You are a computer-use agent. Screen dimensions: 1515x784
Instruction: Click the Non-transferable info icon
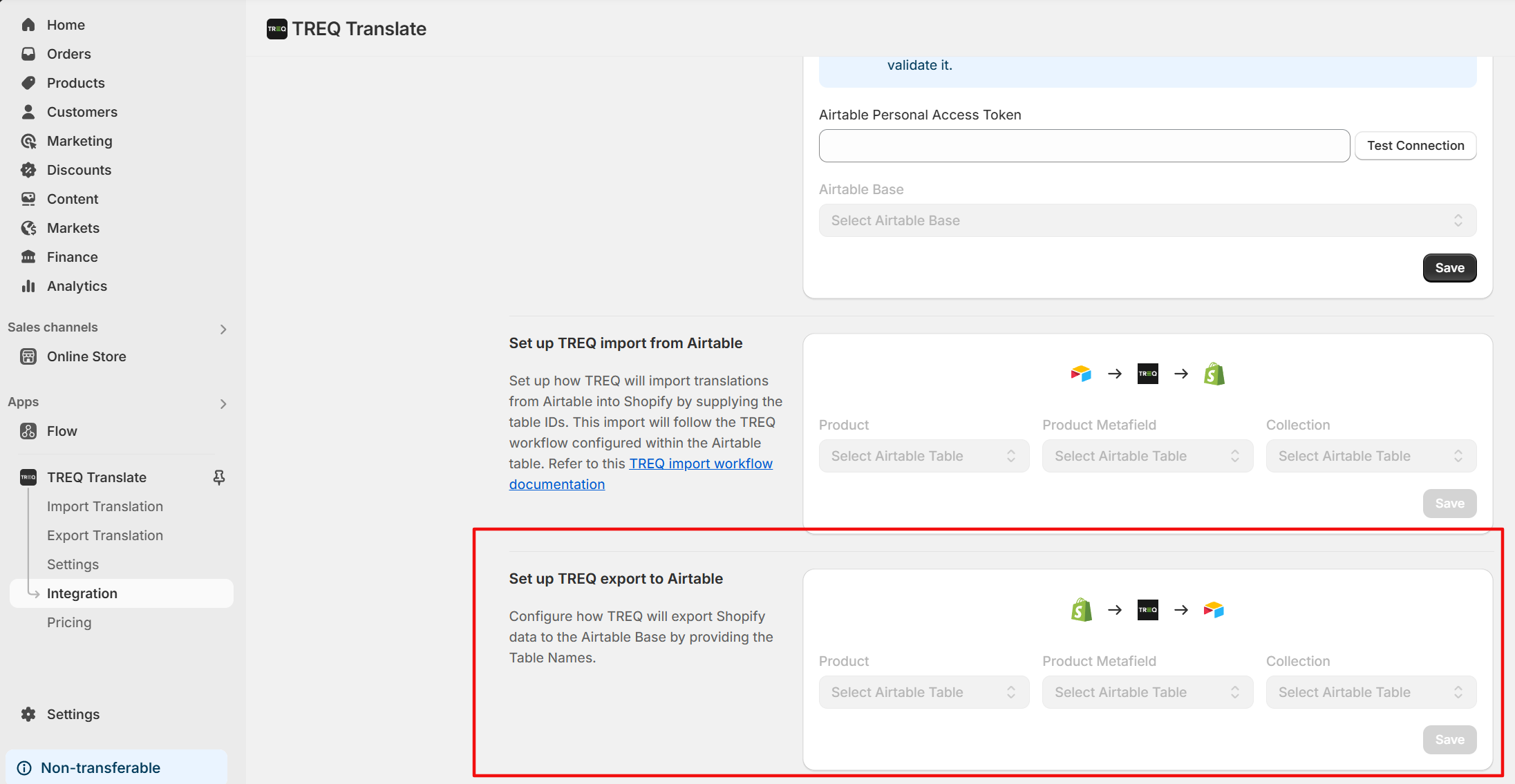tap(24, 768)
